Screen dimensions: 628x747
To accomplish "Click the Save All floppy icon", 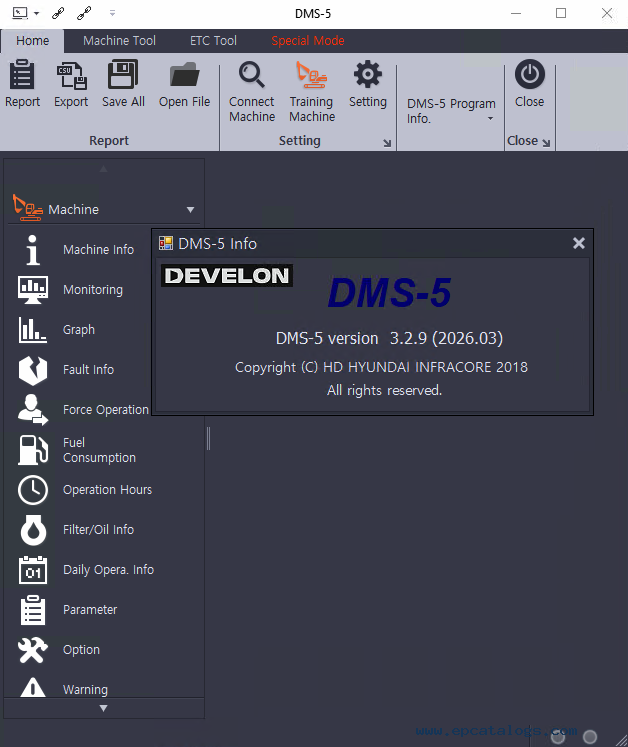I will point(123,74).
